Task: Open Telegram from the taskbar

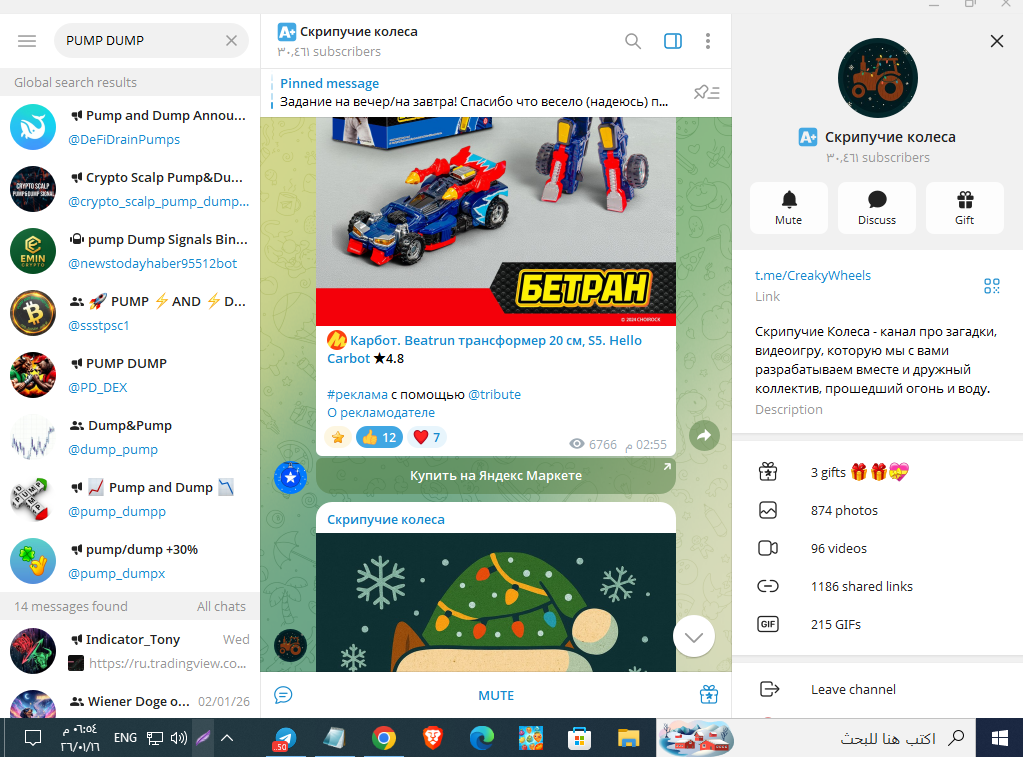Action: tap(284, 739)
